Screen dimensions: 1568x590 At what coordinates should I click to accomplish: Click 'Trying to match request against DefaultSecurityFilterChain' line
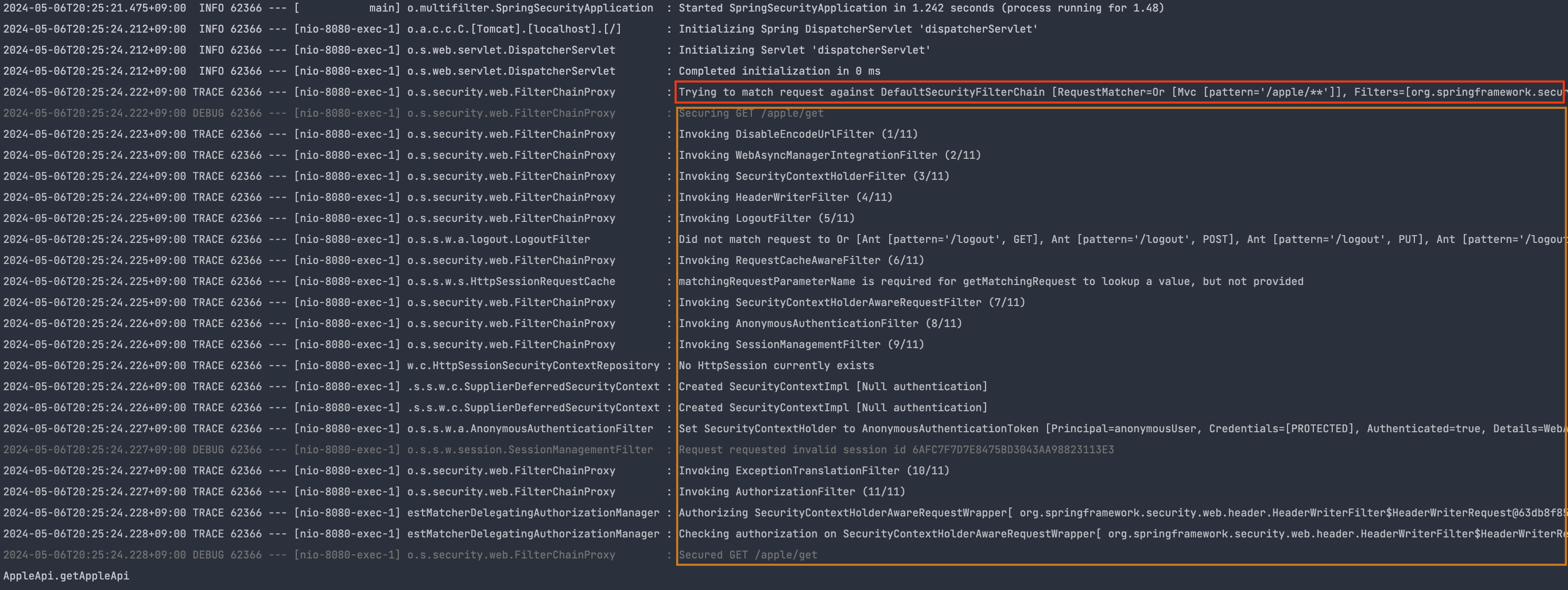(x=1120, y=93)
